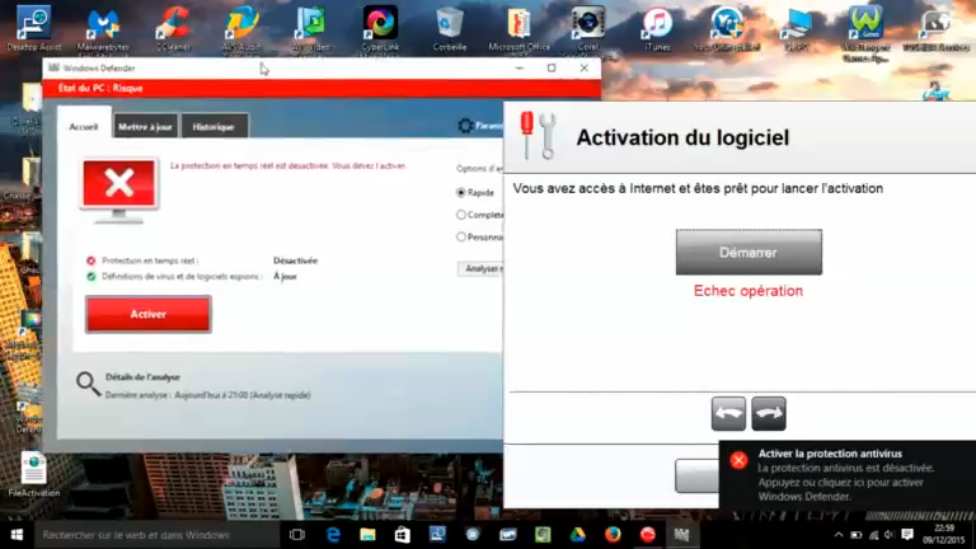The image size is (976, 549).
Task: Switch to the Mettre à jour tab
Action: coord(144,126)
